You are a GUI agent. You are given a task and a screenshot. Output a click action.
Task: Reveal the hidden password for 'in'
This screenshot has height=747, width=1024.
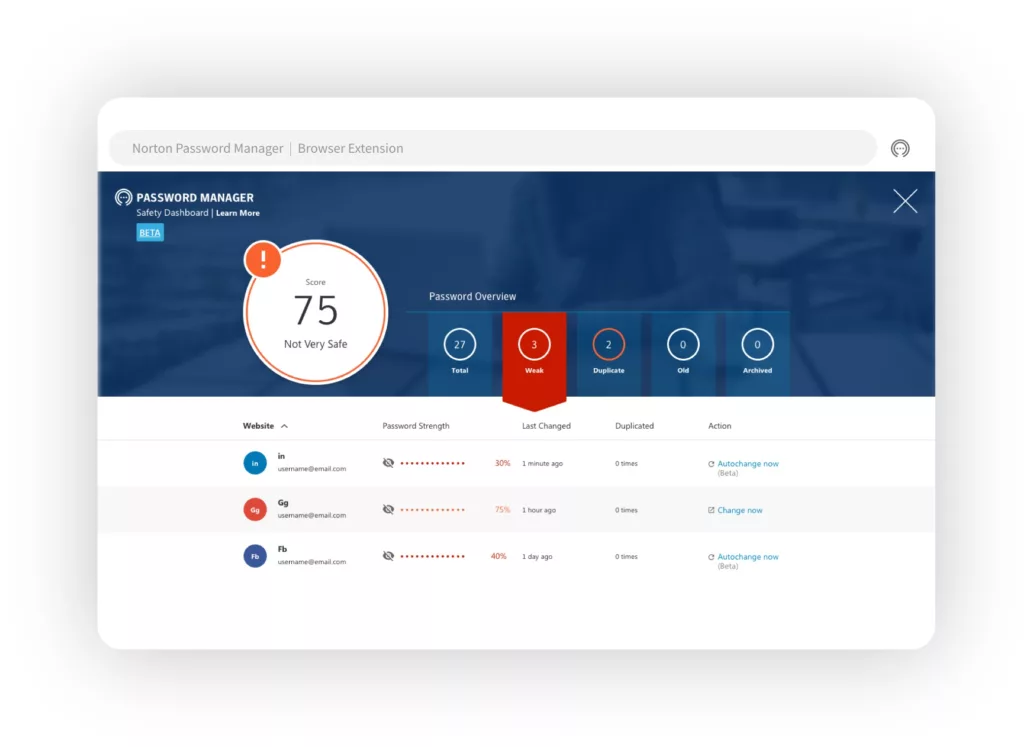[x=388, y=463]
